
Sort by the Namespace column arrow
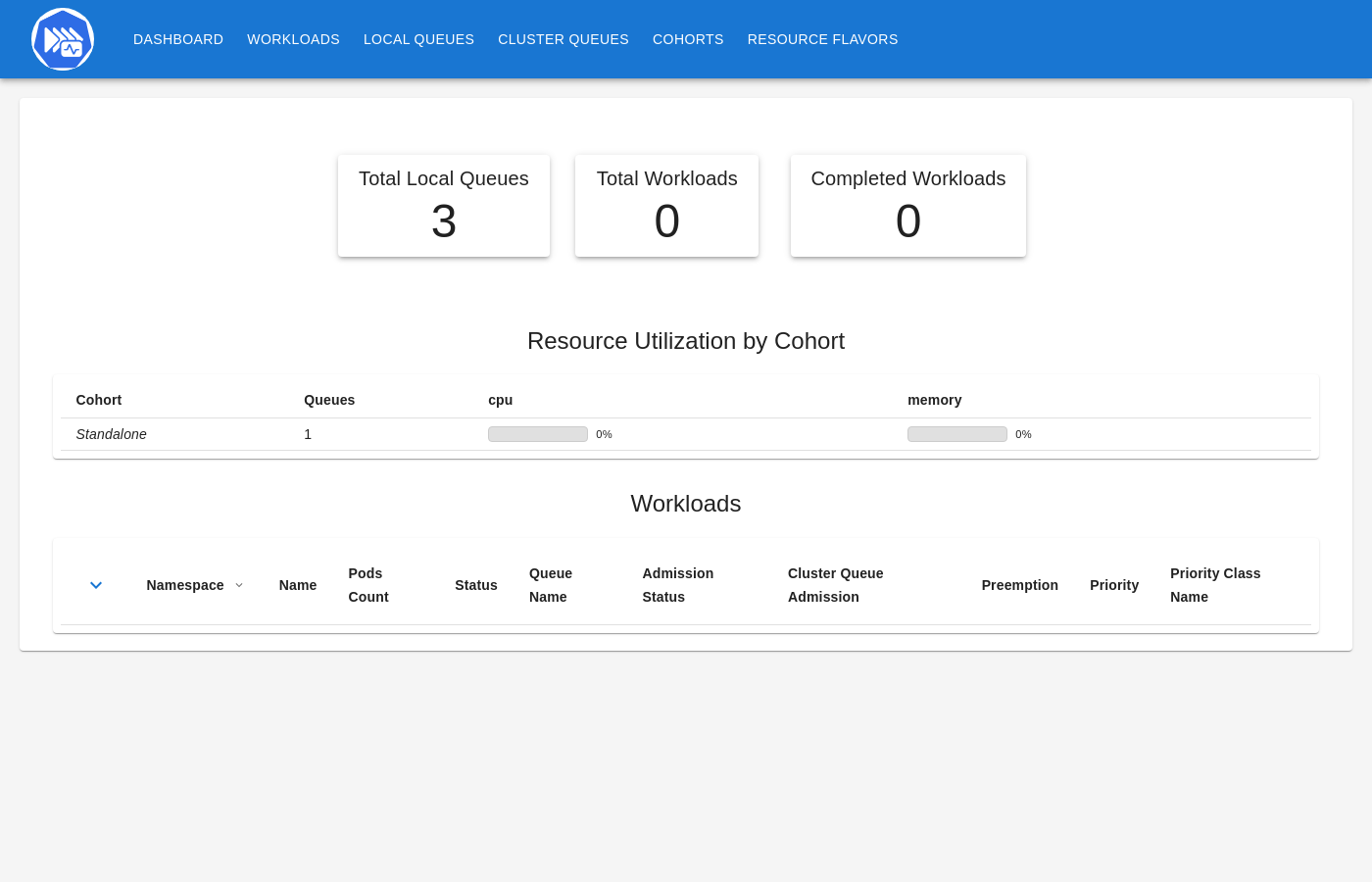pos(239,585)
